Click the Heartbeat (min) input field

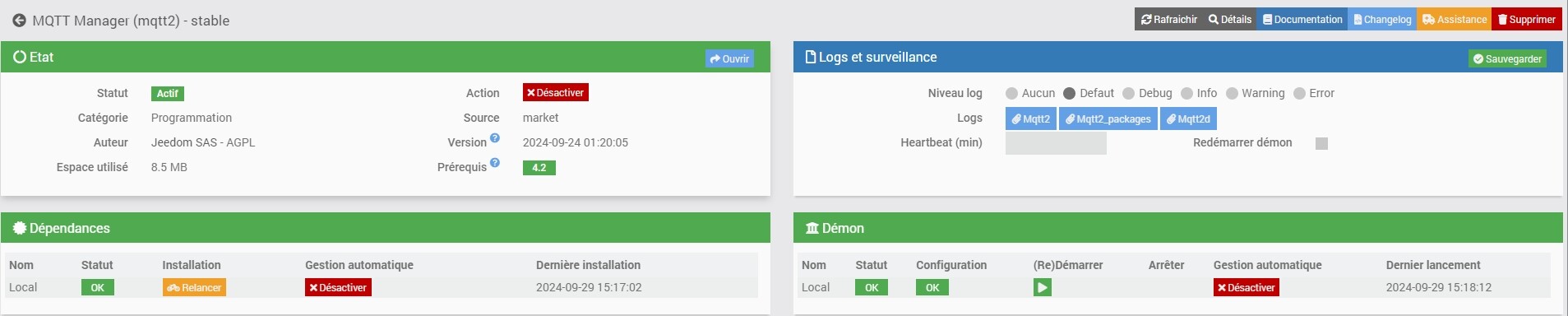1056,143
